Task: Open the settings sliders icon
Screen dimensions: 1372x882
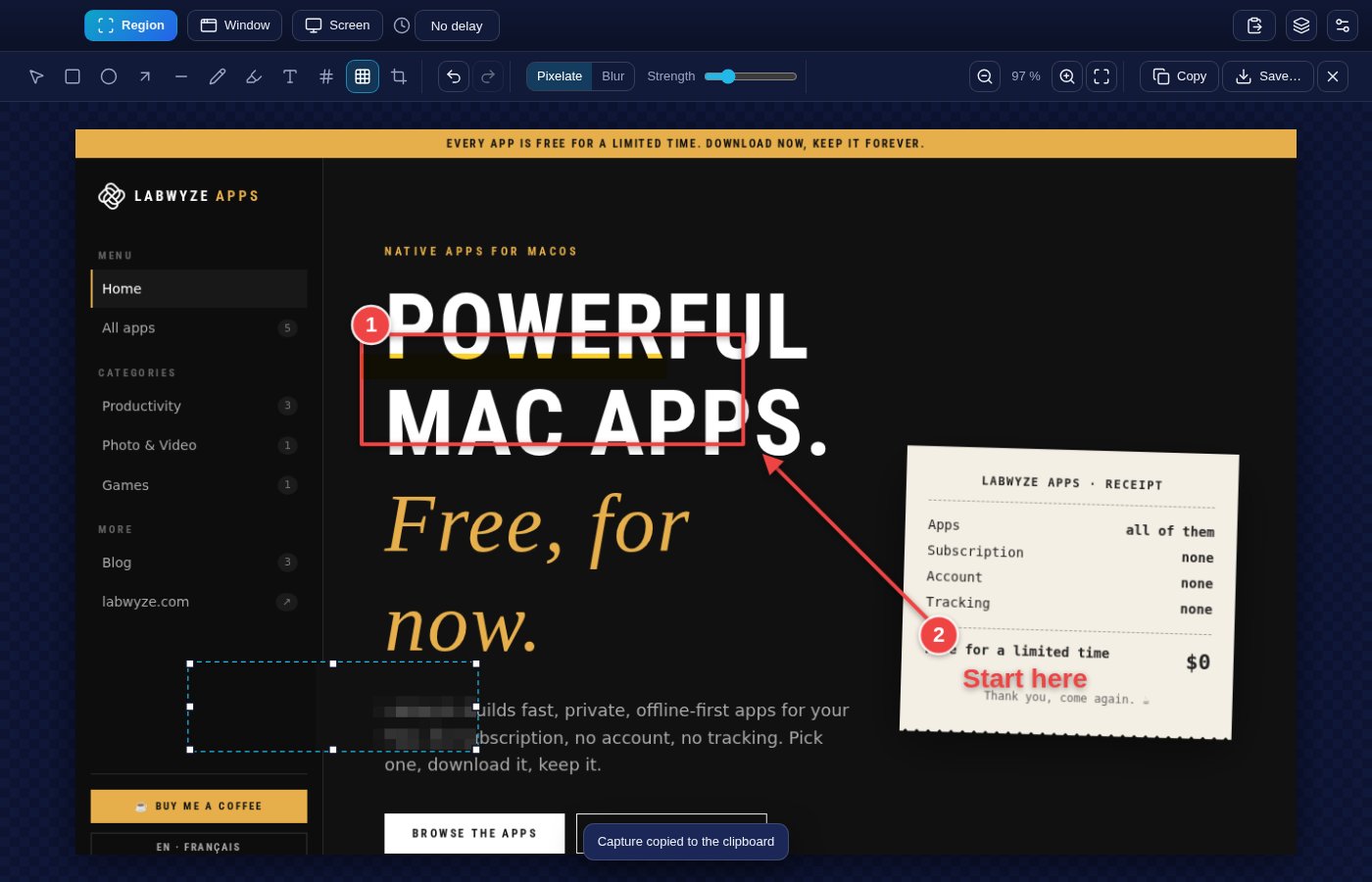Action: coord(1343,25)
